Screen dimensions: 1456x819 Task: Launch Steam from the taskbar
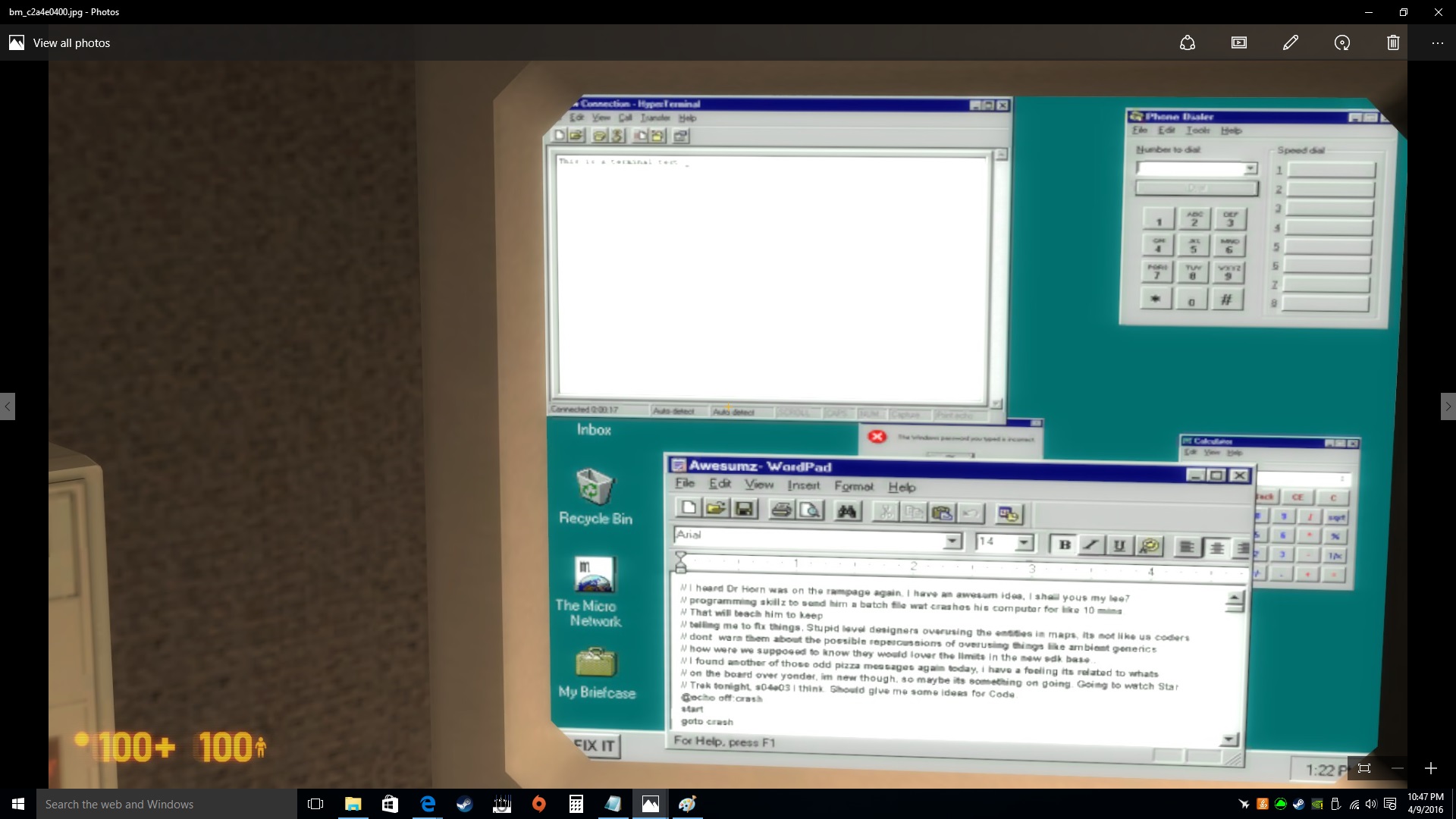click(464, 804)
